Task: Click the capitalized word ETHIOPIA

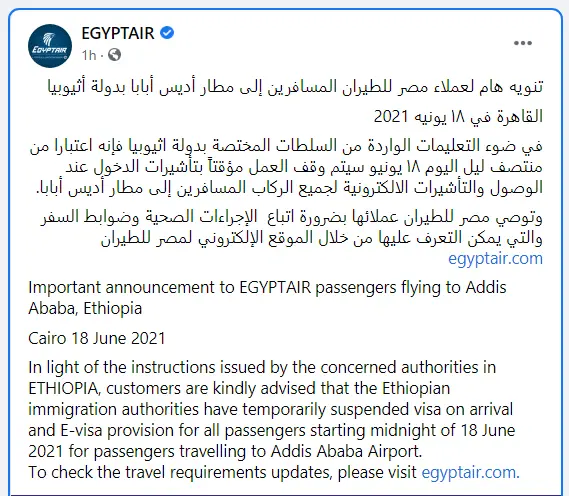Action: [x=63, y=388]
